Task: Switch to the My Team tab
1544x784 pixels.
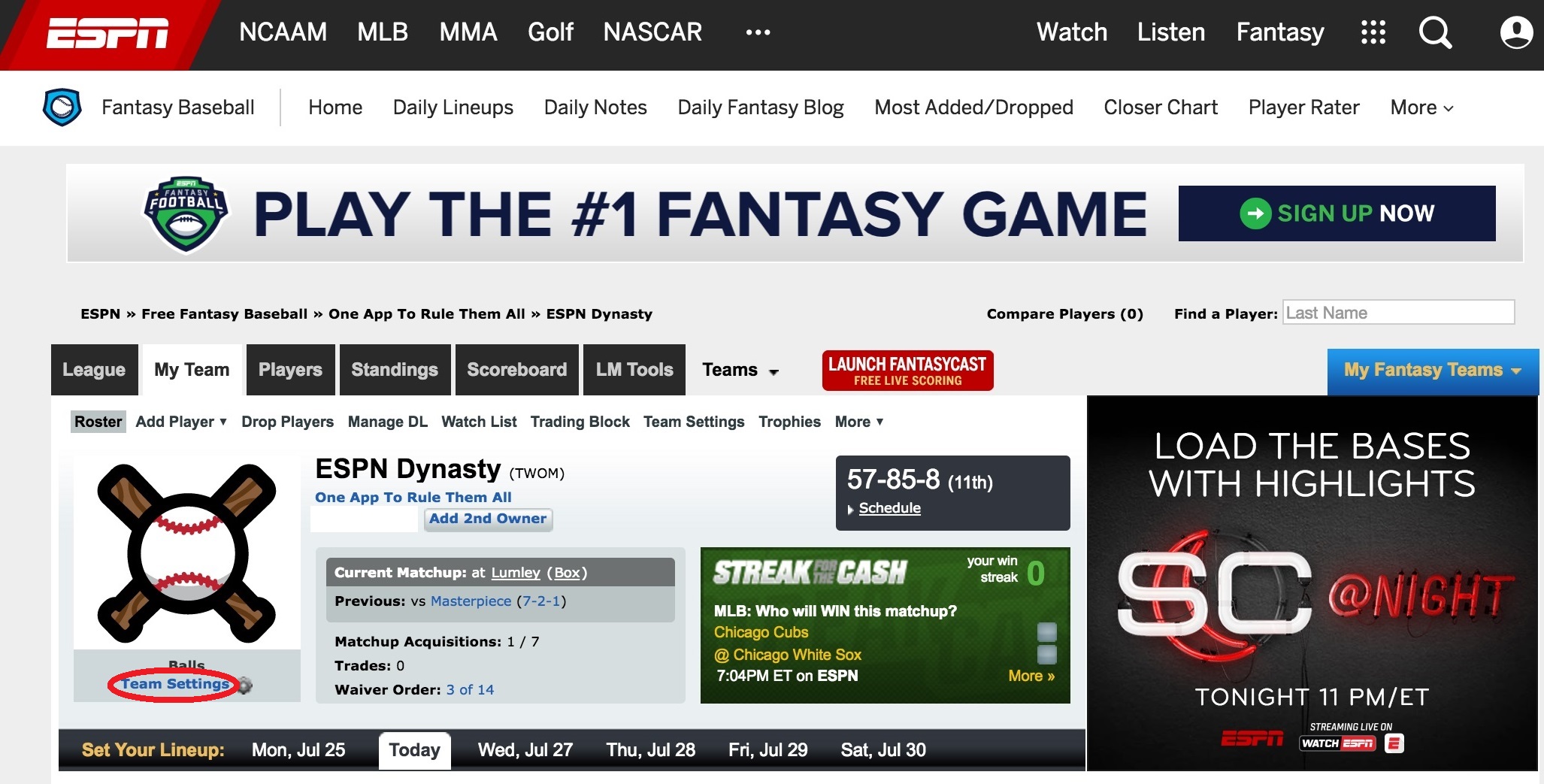Action: pyautogui.click(x=192, y=370)
